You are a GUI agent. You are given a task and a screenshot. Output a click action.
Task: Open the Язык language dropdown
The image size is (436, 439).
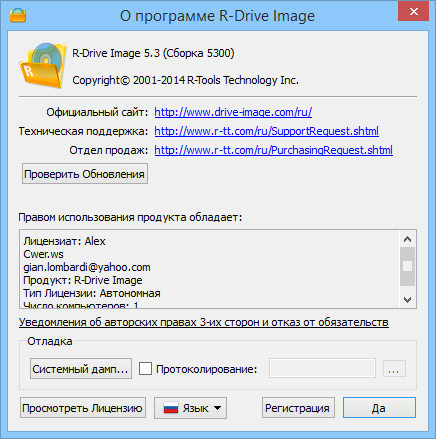[x=190, y=408]
